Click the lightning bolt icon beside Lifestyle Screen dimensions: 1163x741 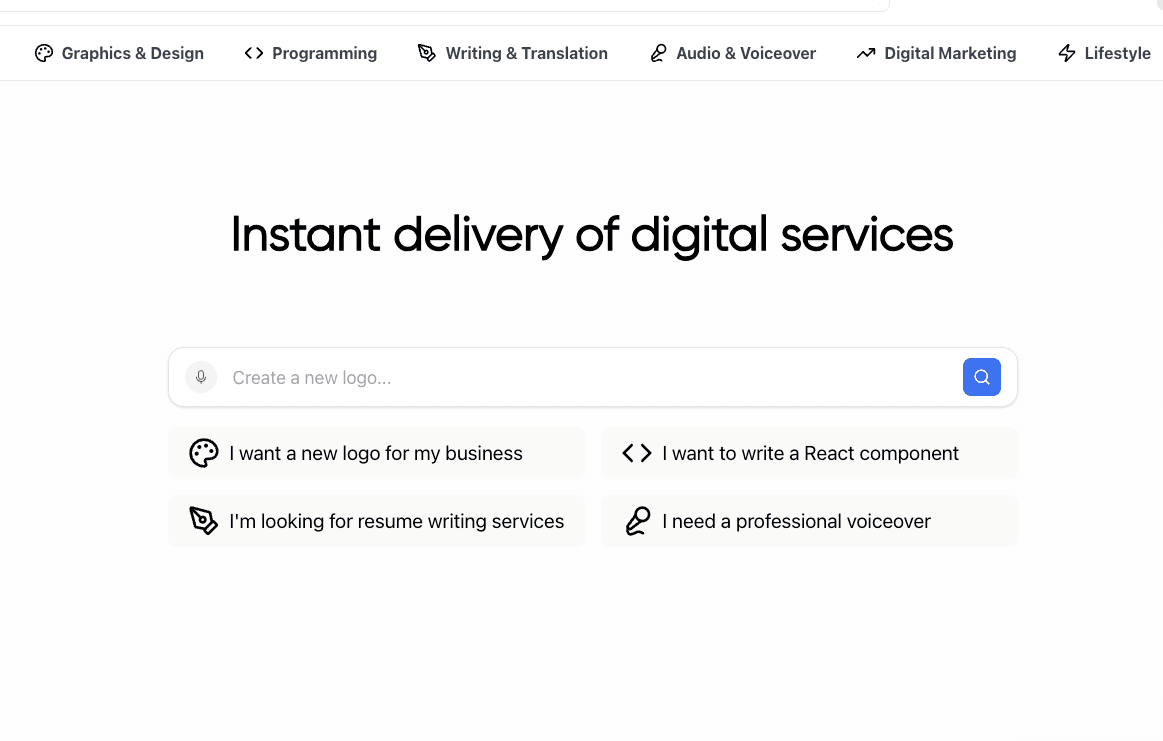(1067, 53)
